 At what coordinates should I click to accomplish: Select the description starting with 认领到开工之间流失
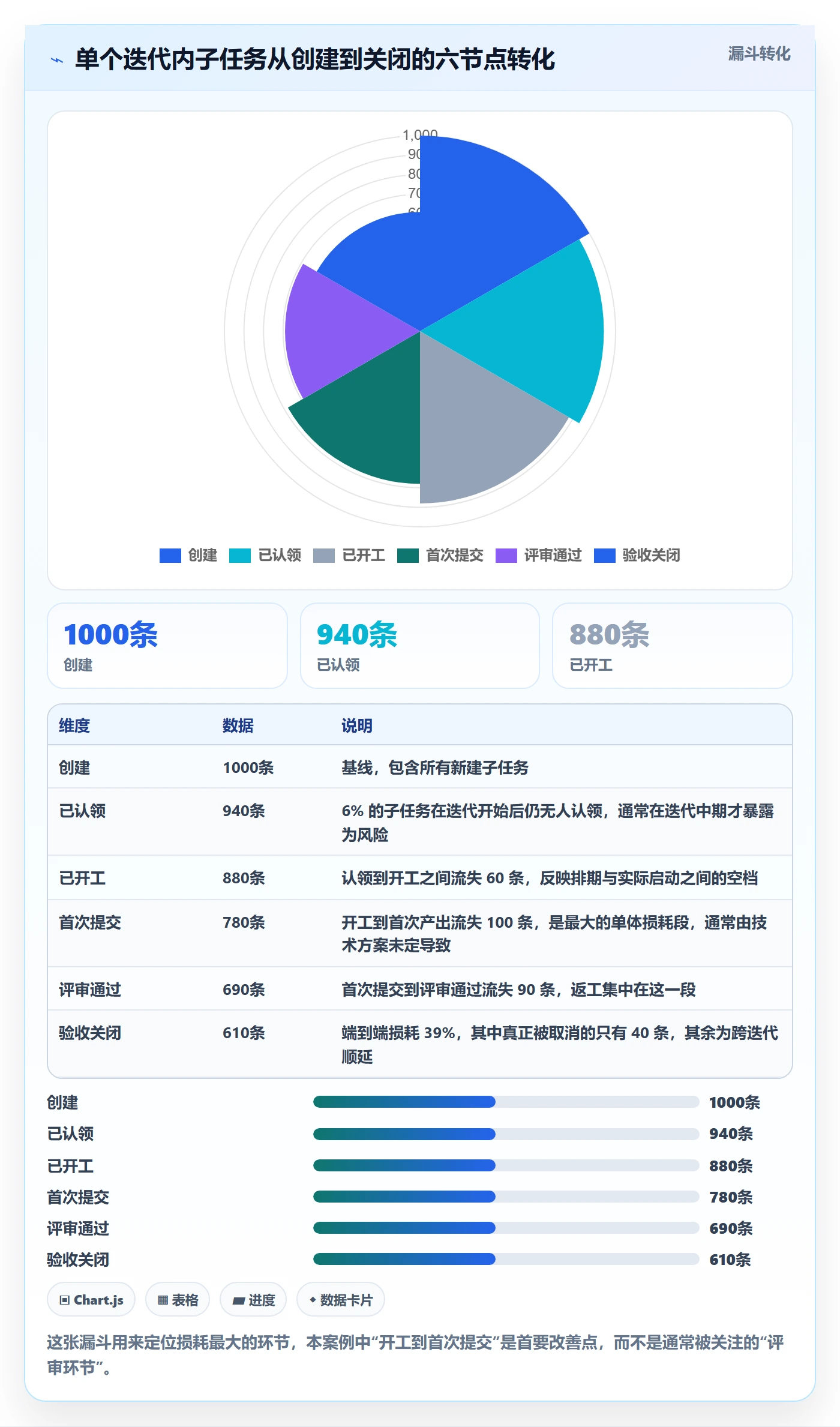pyautogui.click(x=550, y=878)
